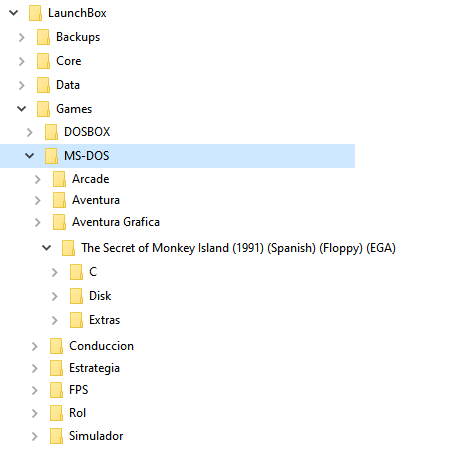Click the Backups folder icon
Viewport: 463px width, 452px height.
pos(43,37)
